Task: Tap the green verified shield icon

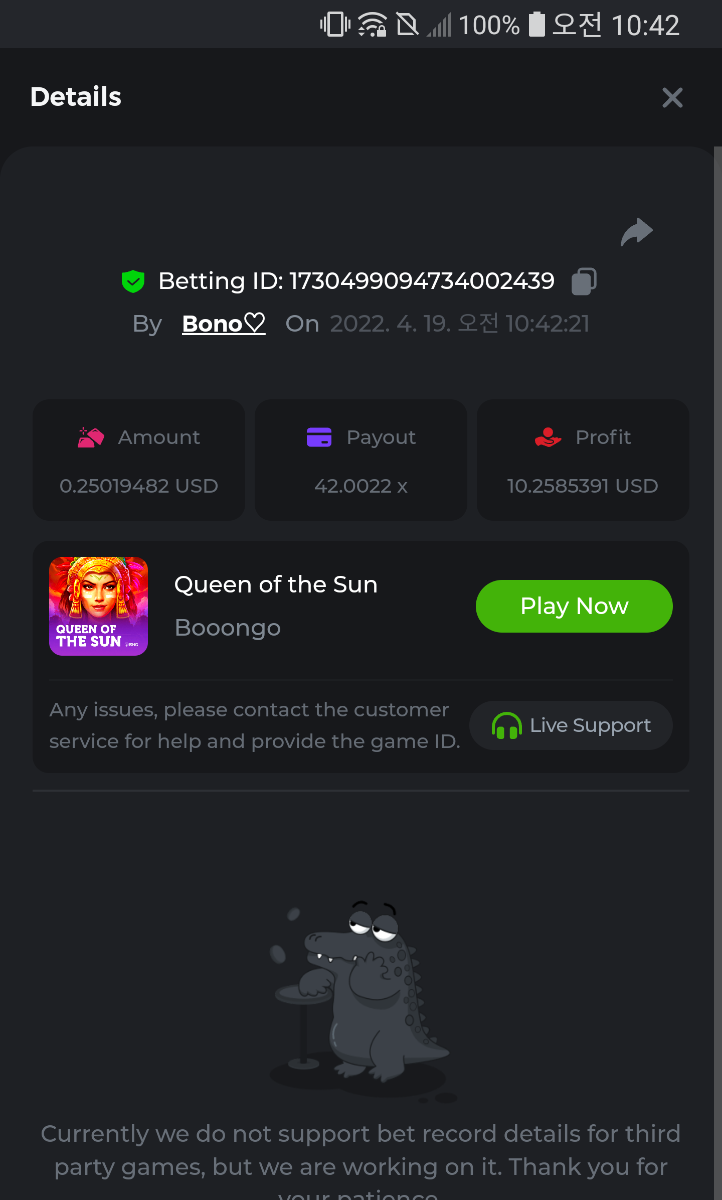Action: point(133,282)
